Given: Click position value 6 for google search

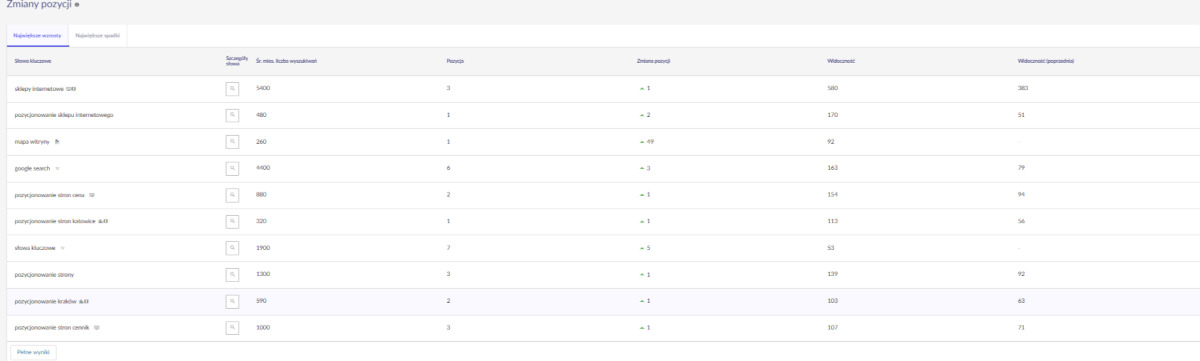Looking at the screenshot, I should [x=448, y=168].
